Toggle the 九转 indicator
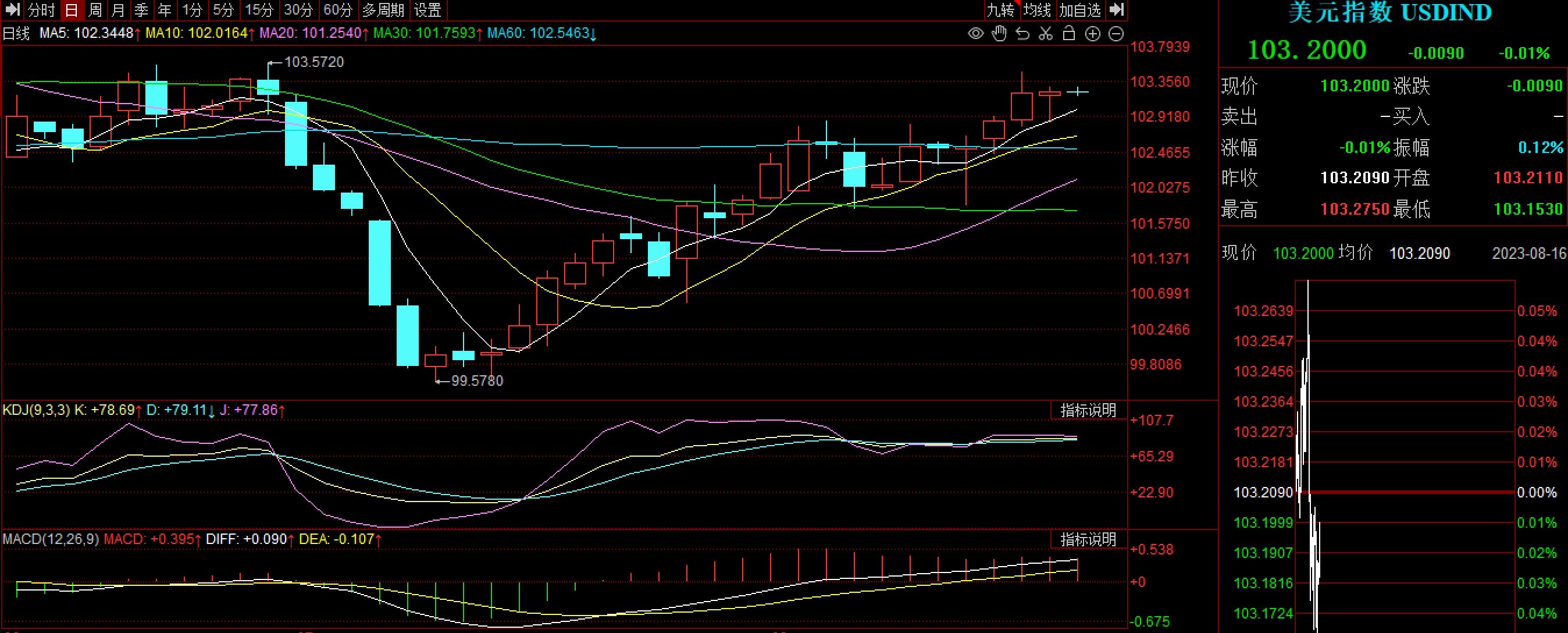 pos(1001,10)
